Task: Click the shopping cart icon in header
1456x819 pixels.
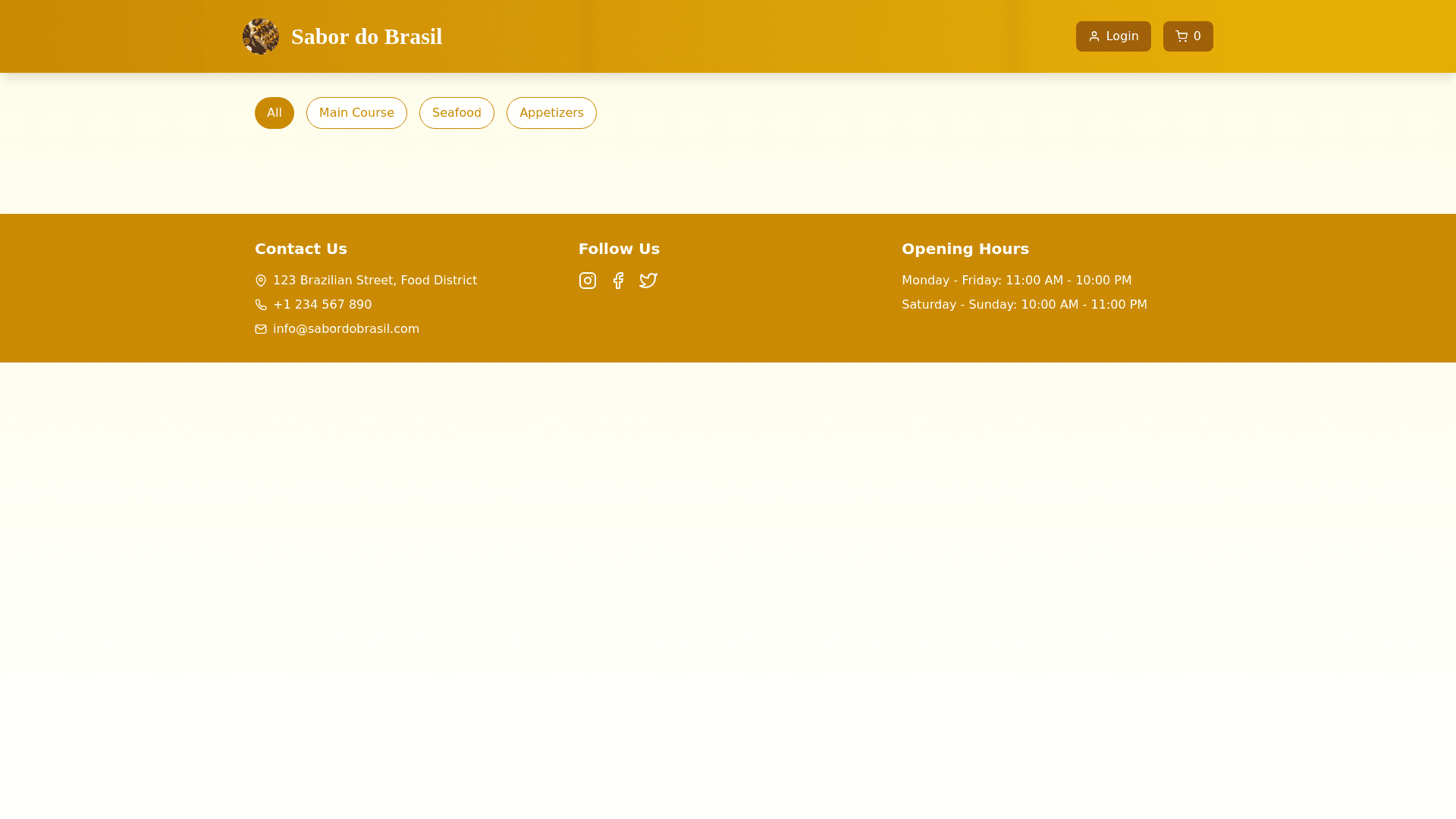Action: (x=1181, y=36)
